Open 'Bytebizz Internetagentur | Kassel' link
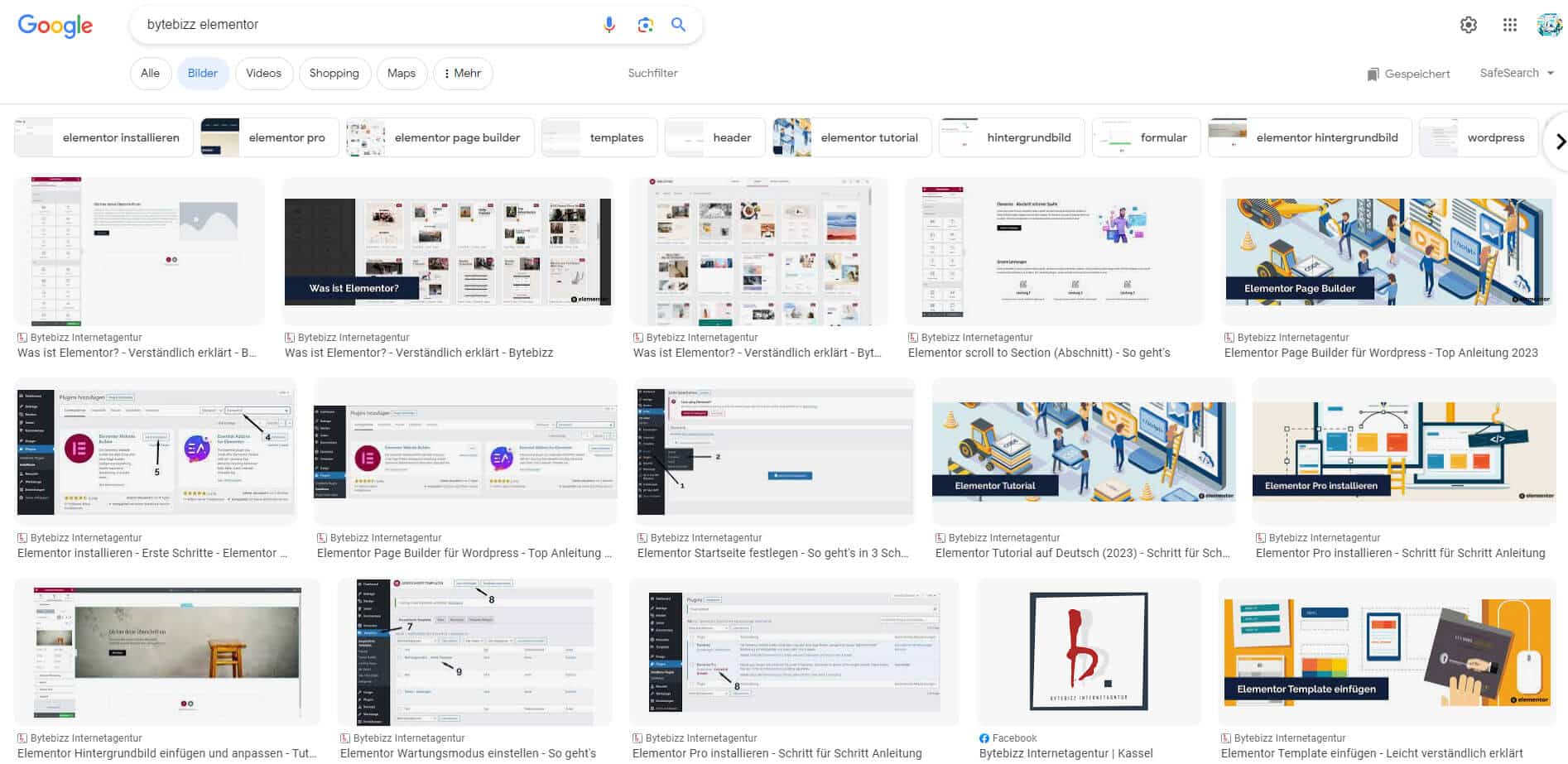This screenshot has height=764, width=1568. pyautogui.click(x=1066, y=753)
